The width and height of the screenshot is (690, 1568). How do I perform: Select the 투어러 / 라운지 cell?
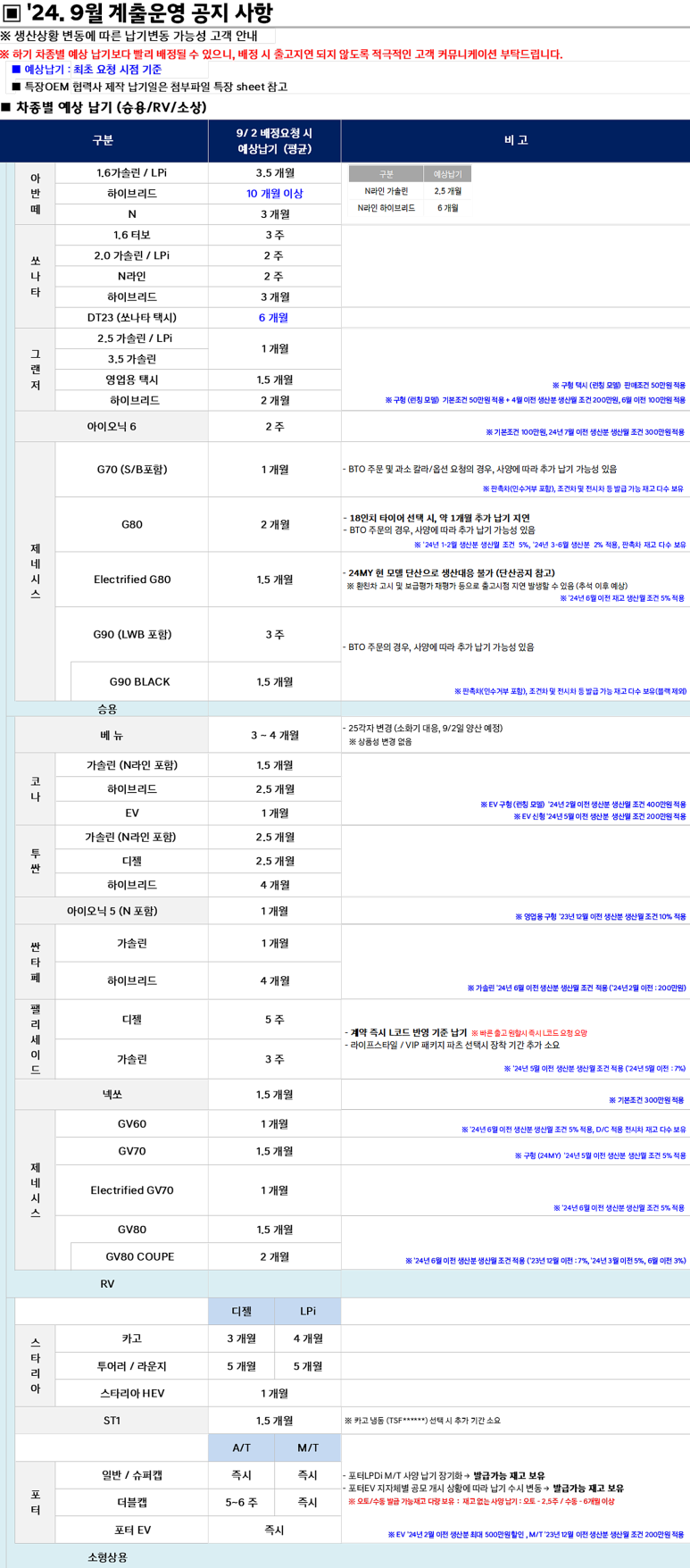point(132,1366)
